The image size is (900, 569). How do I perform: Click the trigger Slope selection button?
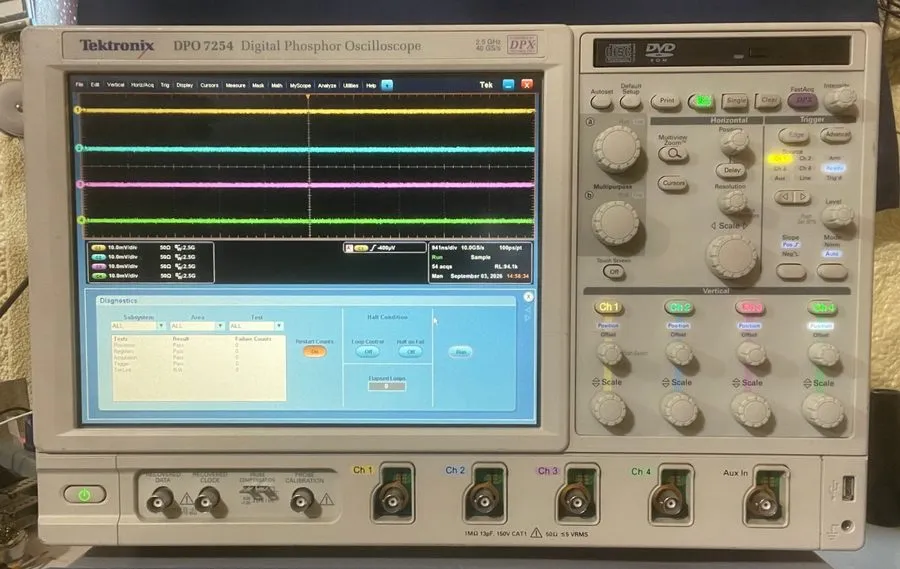pos(791,272)
